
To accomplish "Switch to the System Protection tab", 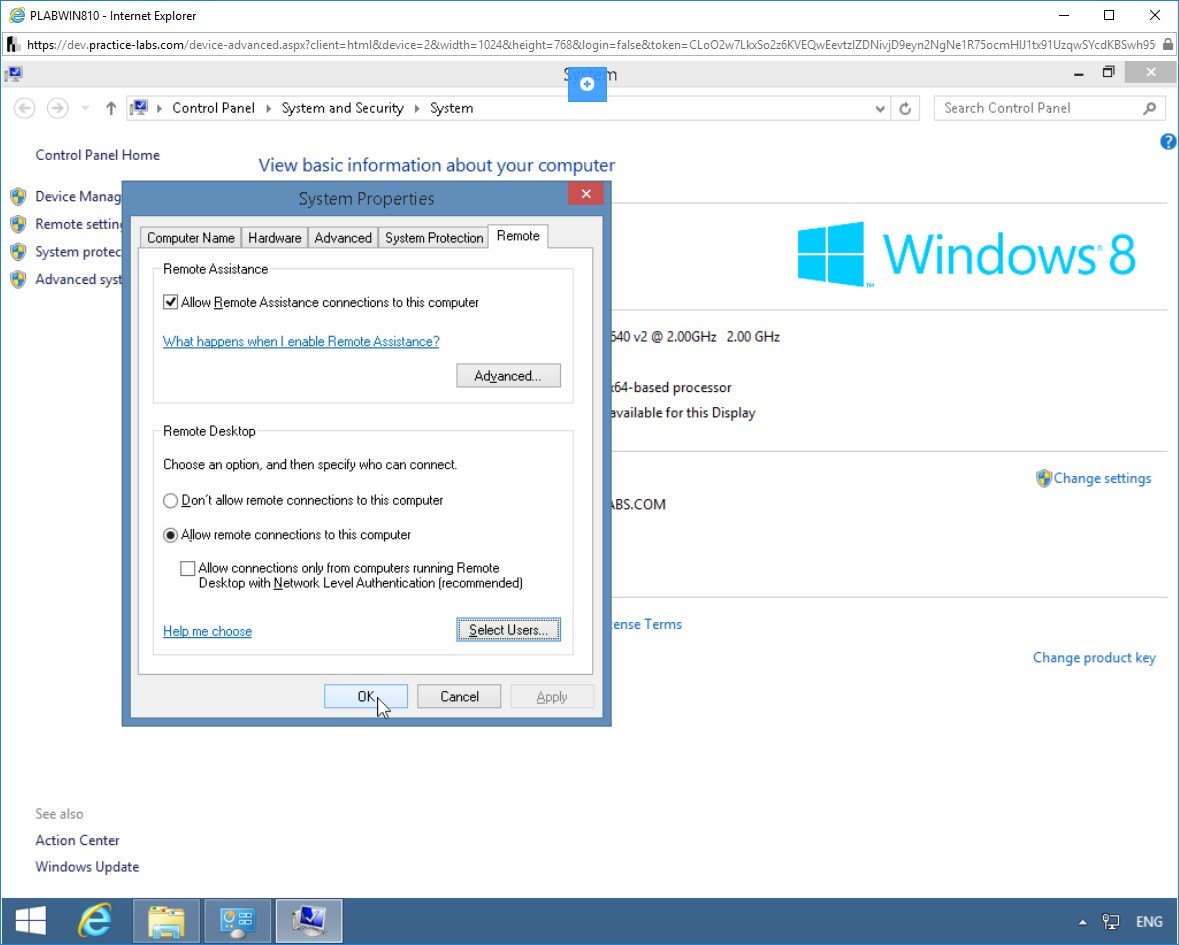I will click(x=434, y=238).
